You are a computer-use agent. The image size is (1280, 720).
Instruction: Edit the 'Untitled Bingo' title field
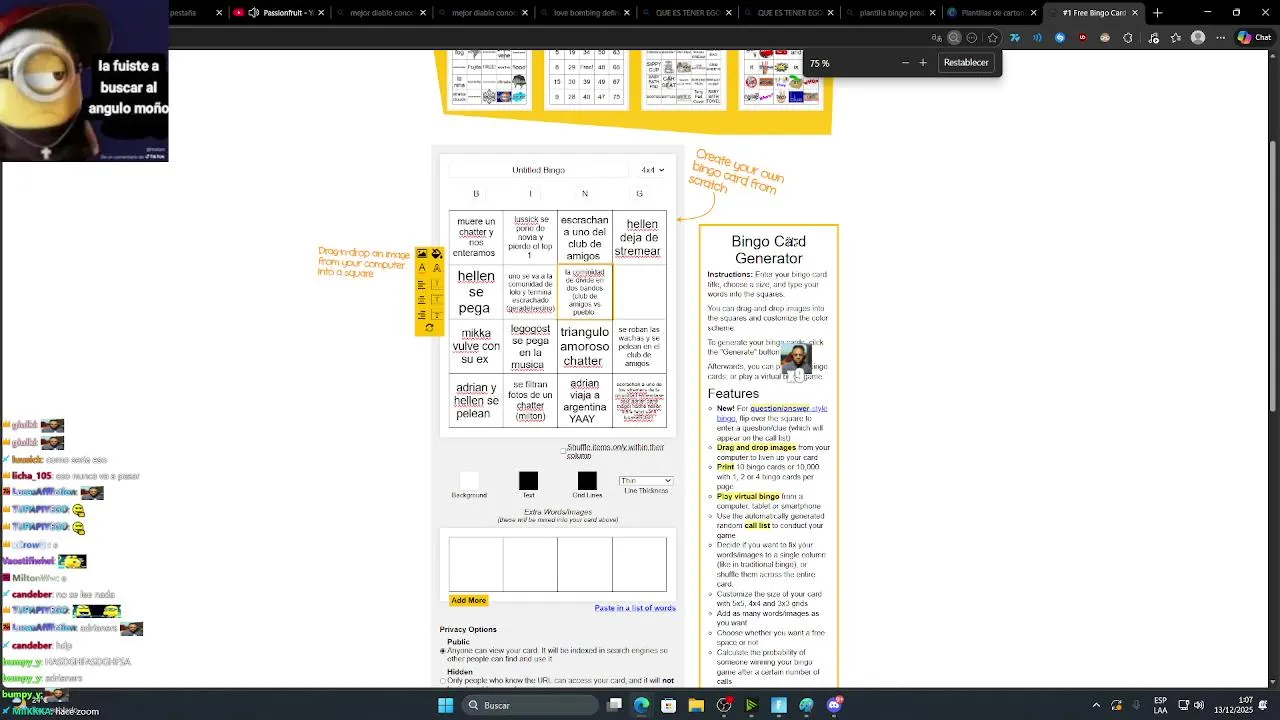[x=539, y=170]
